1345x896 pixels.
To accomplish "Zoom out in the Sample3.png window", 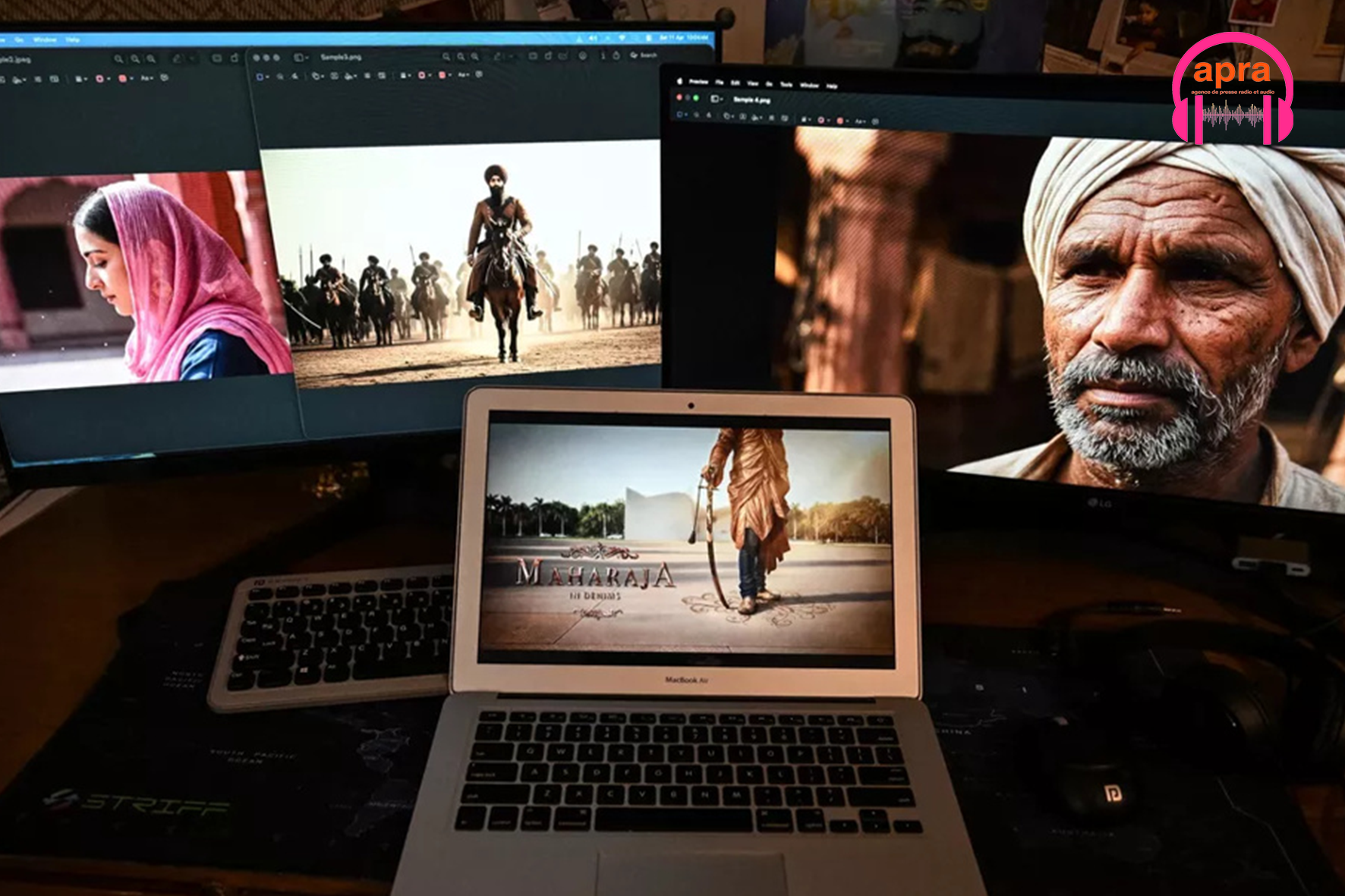I will click(447, 57).
